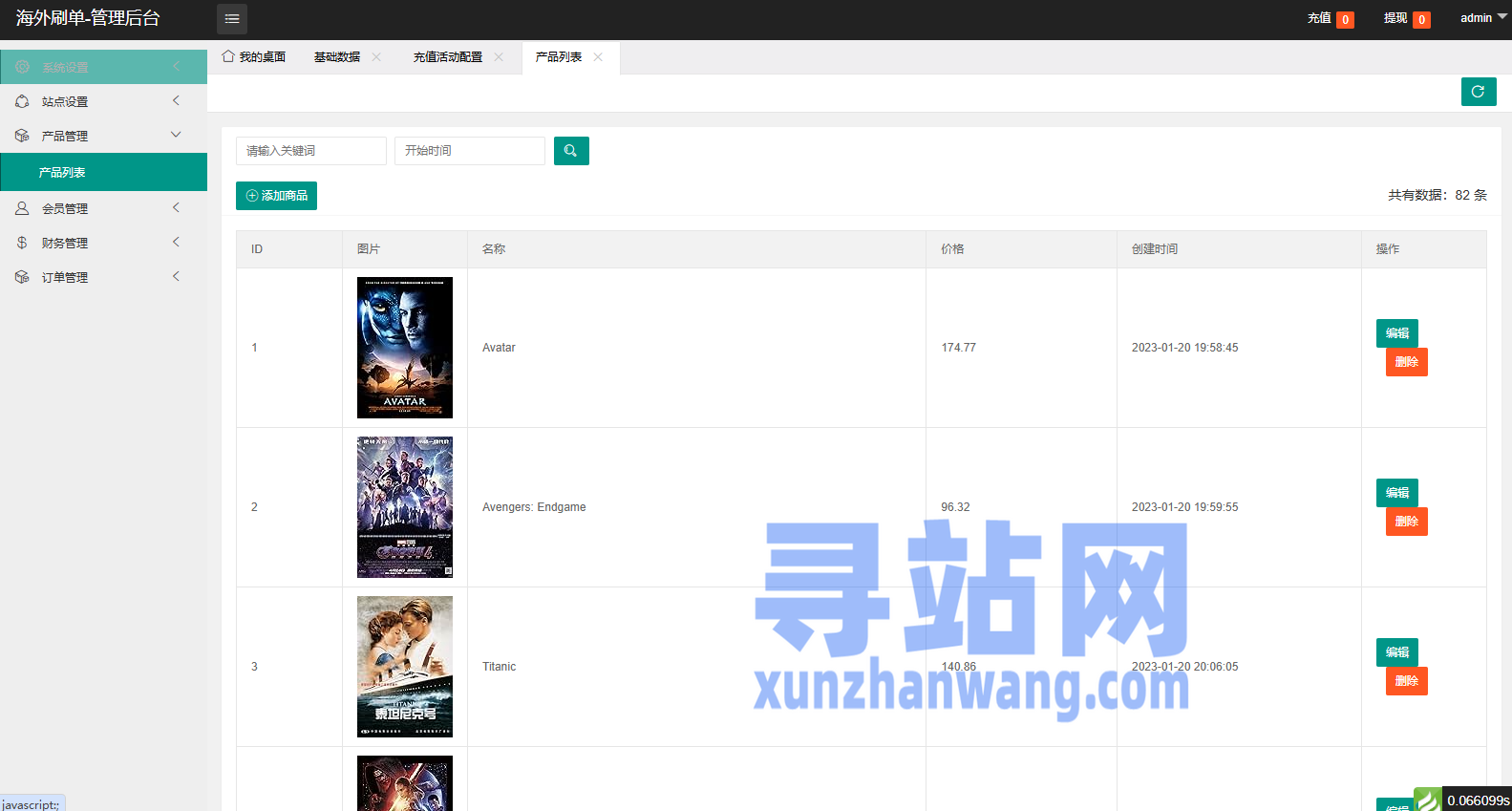
Task: Close the 基础数据 tab
Action: pyautogui.click(x=376, y=57)
